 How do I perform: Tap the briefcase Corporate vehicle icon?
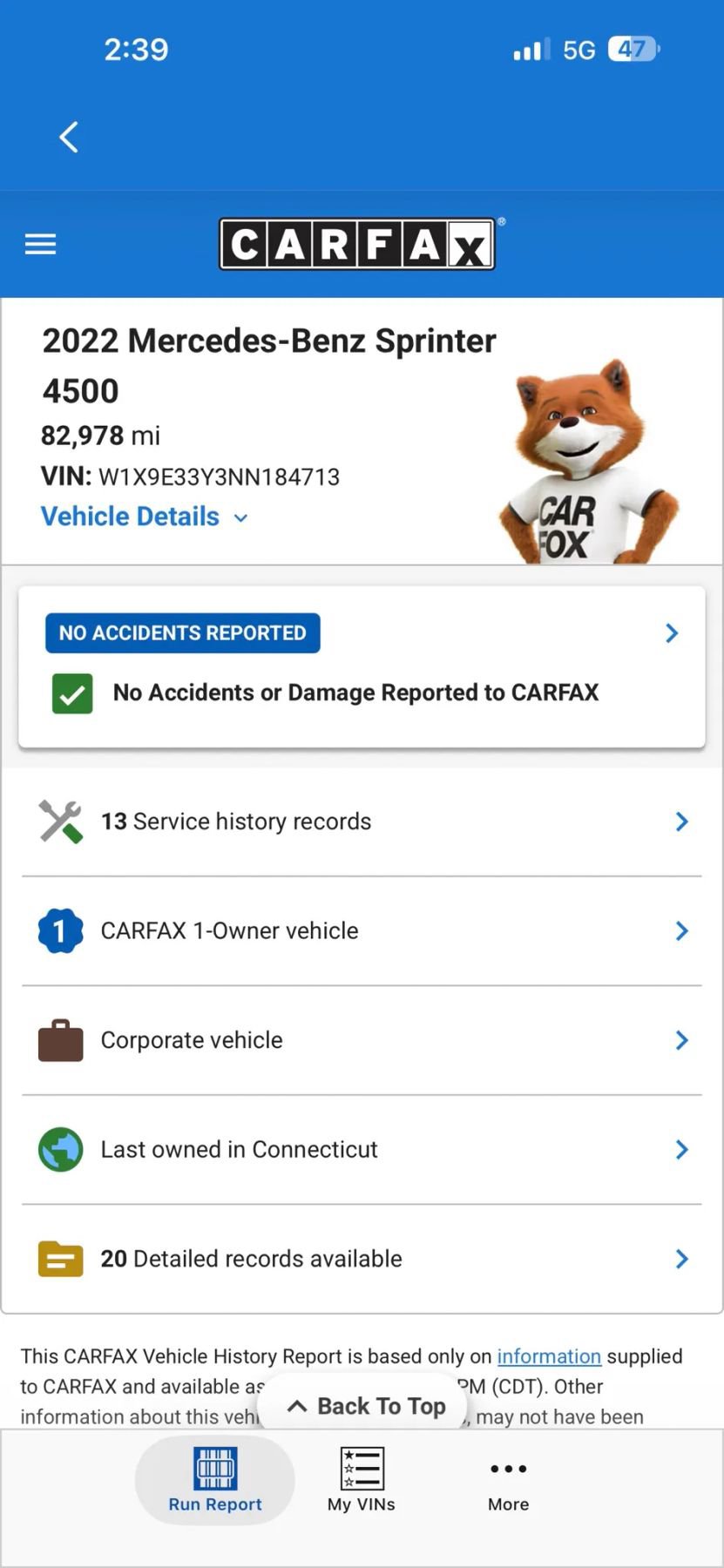point(60,1041)
